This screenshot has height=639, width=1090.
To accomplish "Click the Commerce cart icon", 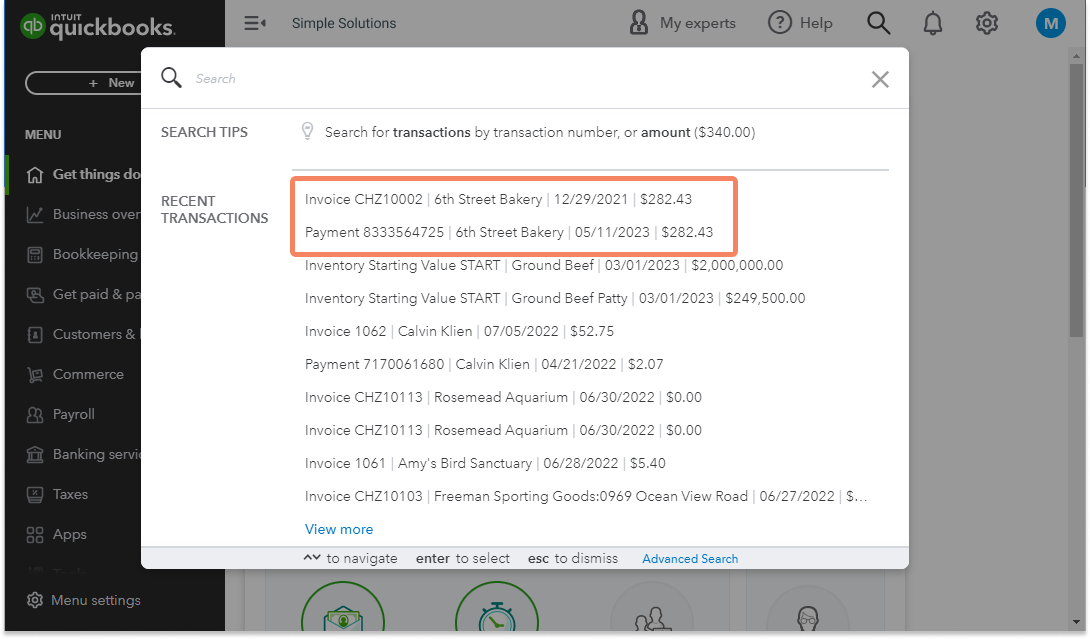I will [x=35, y=375].
